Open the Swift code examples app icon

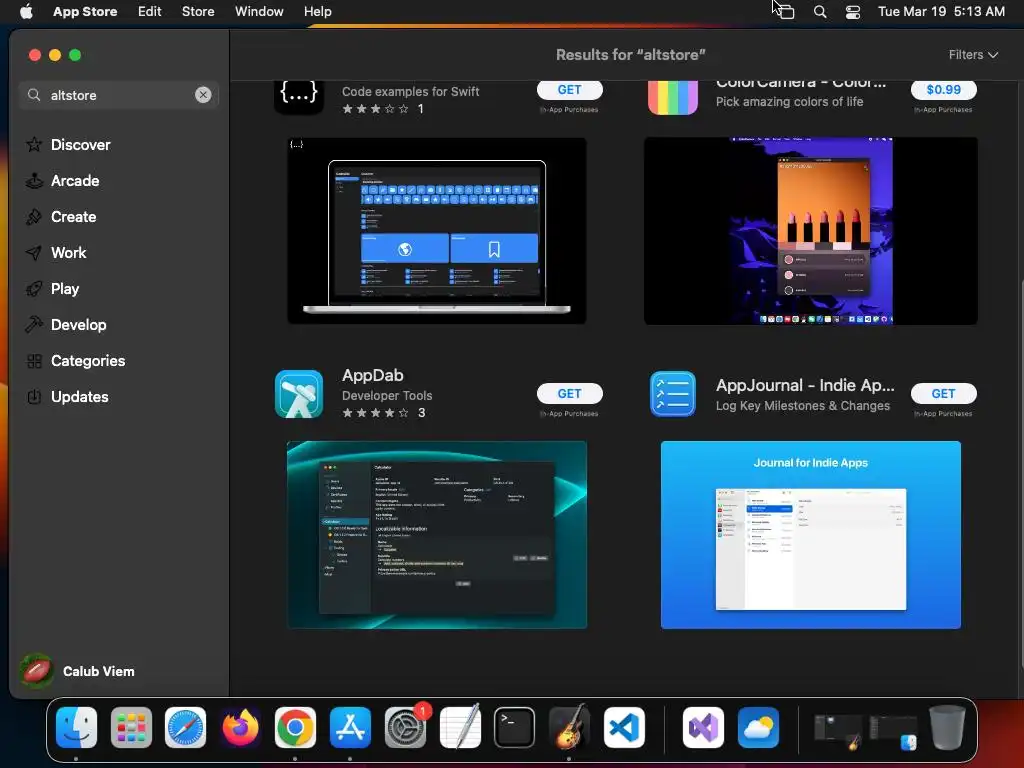(299, 98)
